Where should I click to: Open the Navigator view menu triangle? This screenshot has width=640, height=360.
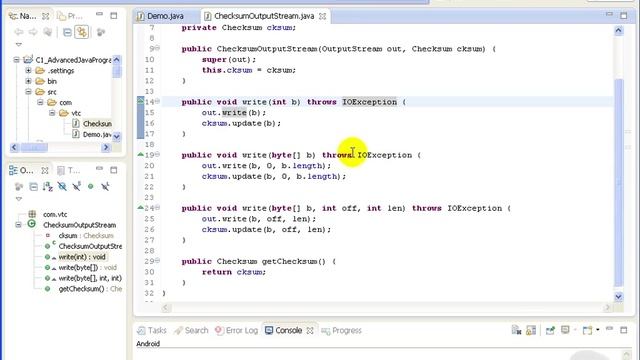tap(18, 44)
